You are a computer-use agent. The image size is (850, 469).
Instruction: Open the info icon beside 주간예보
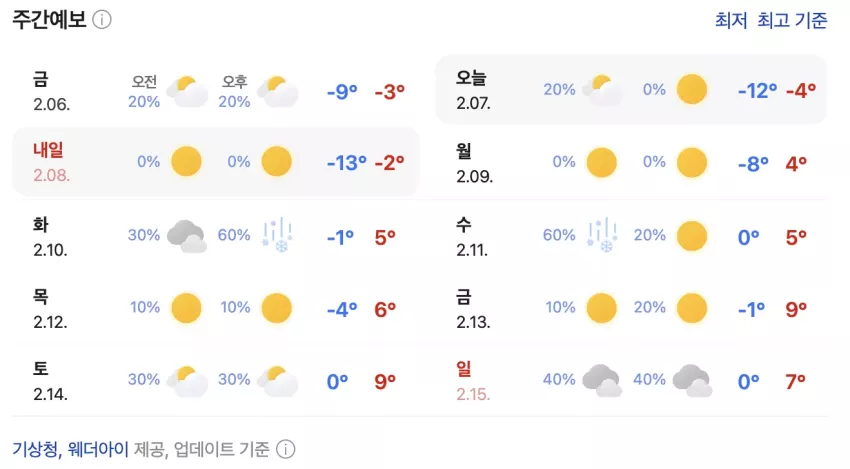click(102, 20)
